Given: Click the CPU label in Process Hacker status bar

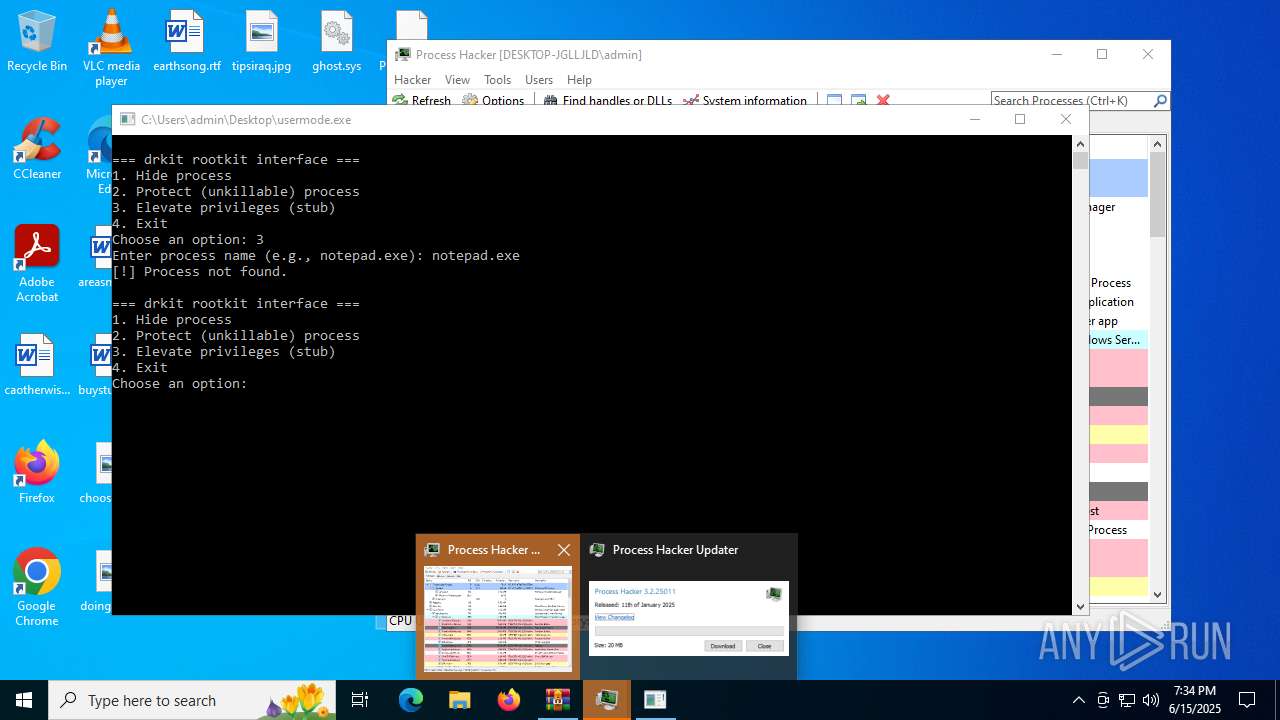Looking at the screenshot, I should click(x=400, y=621).
